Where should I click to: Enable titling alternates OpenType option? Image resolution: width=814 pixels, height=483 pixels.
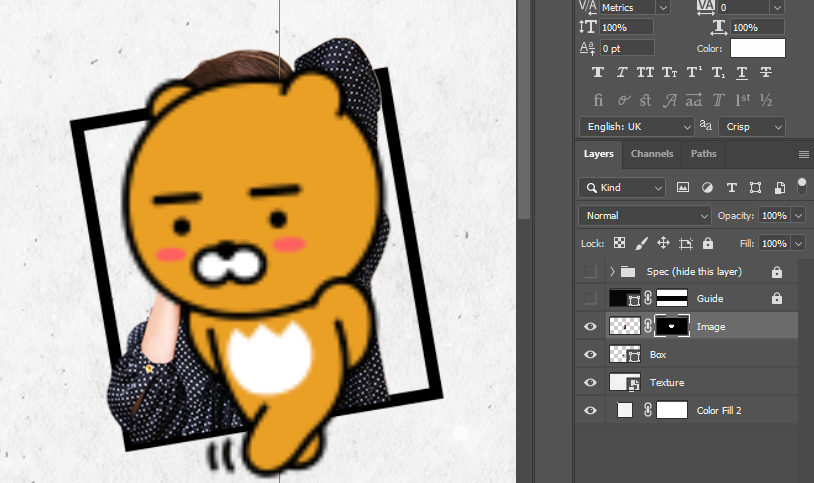pos(718,100)
